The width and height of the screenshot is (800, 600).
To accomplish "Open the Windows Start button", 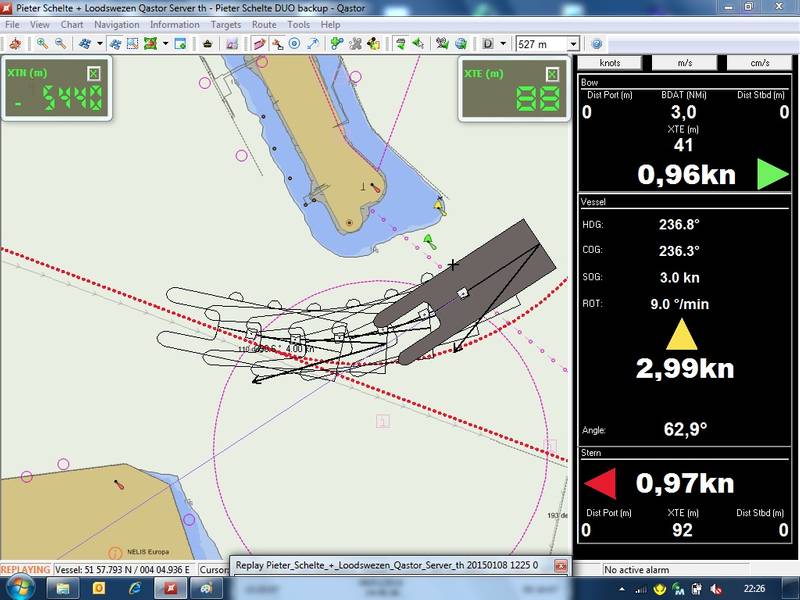I will pyautogui.click(x=19, y=588).
